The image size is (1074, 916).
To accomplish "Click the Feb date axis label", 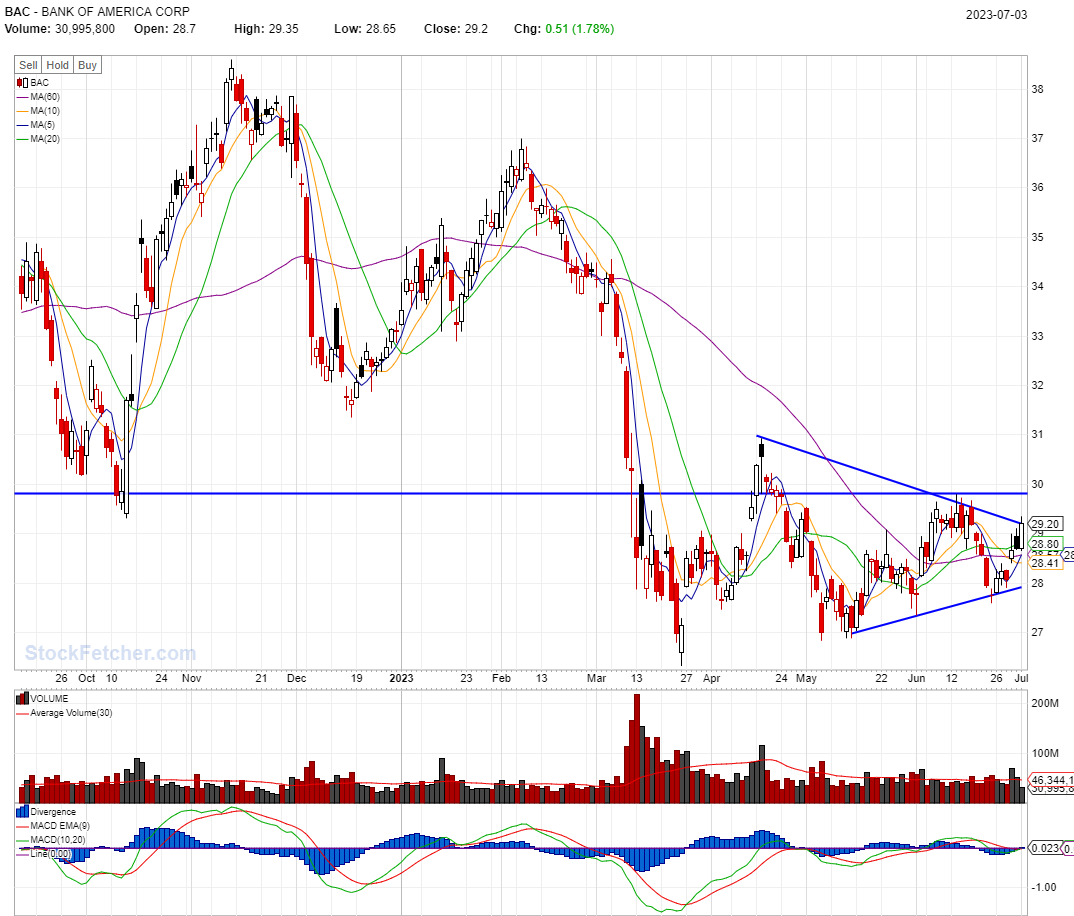I will click(x=501, y=678).
